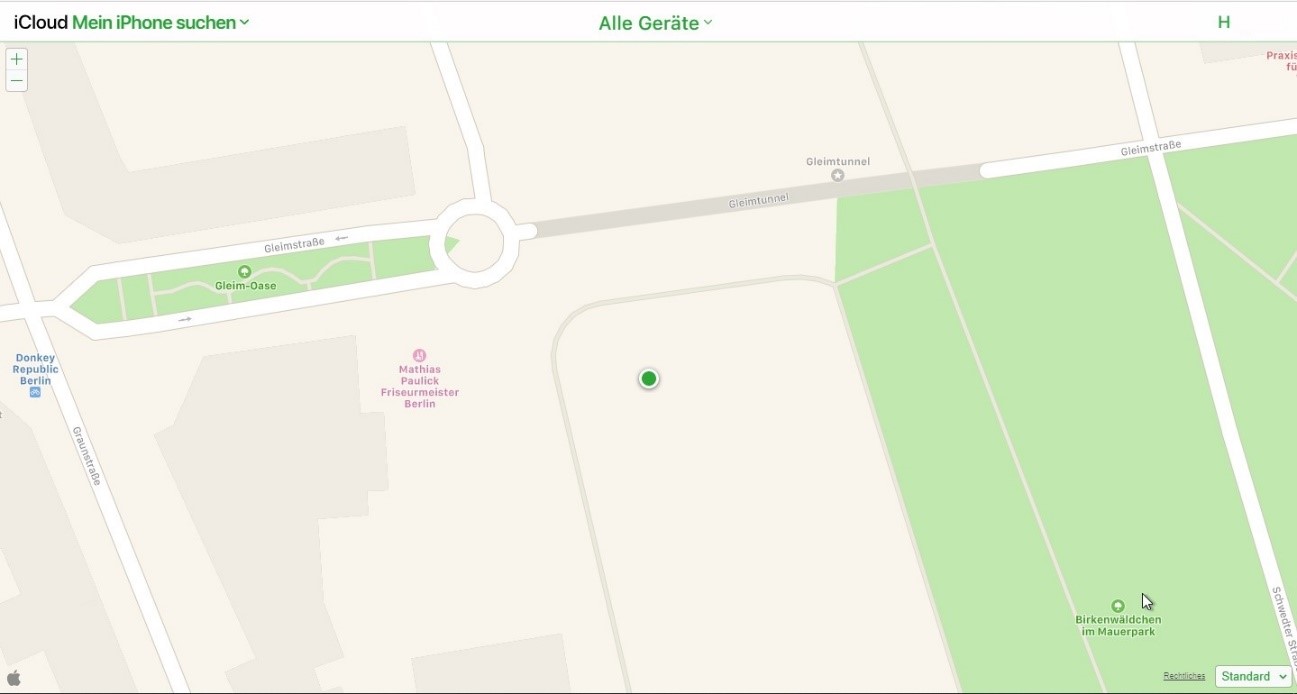Open the Alle Geräte device dropdown

(655, 23)
